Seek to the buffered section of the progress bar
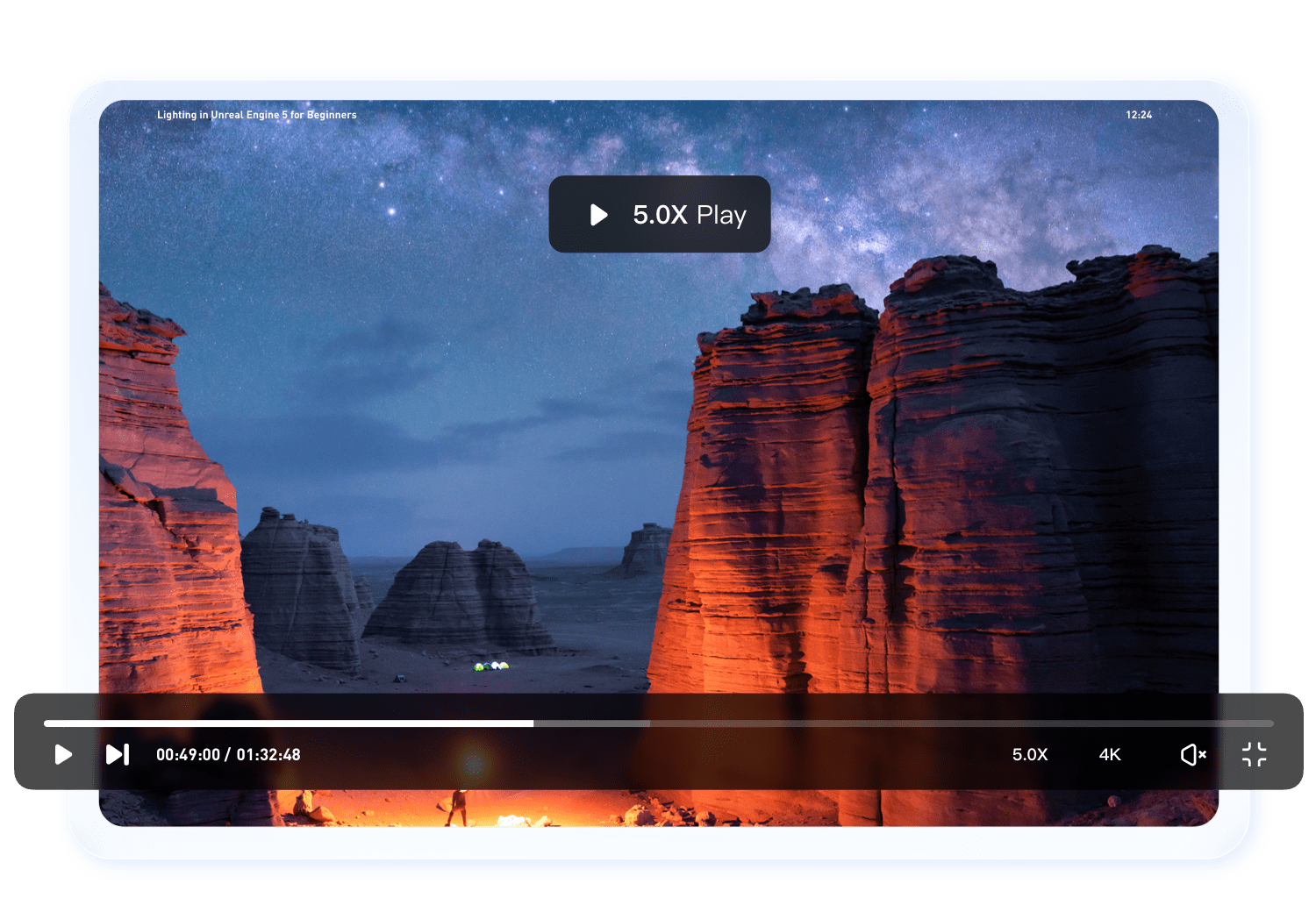This screenshot has height=912, width=1316. point(592,723)
